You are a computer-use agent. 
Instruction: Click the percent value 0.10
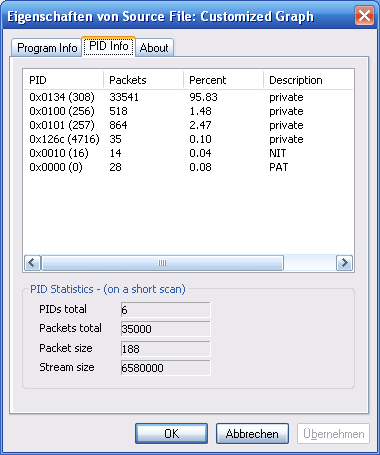200,139
